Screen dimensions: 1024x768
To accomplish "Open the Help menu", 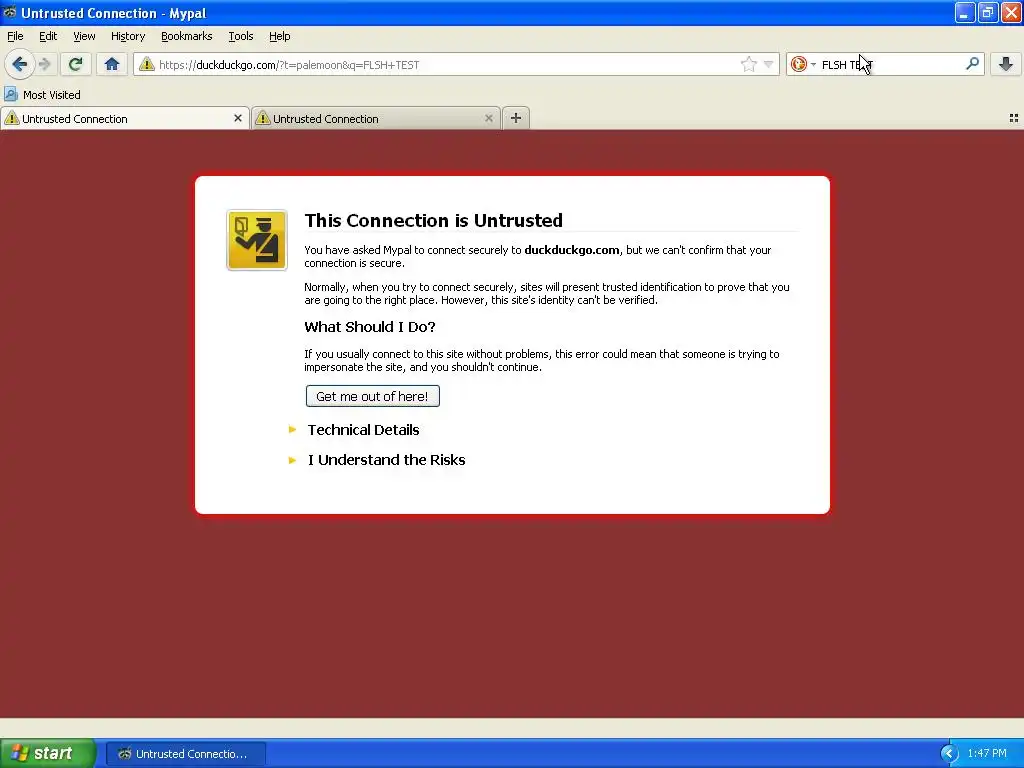I will 280,37.
